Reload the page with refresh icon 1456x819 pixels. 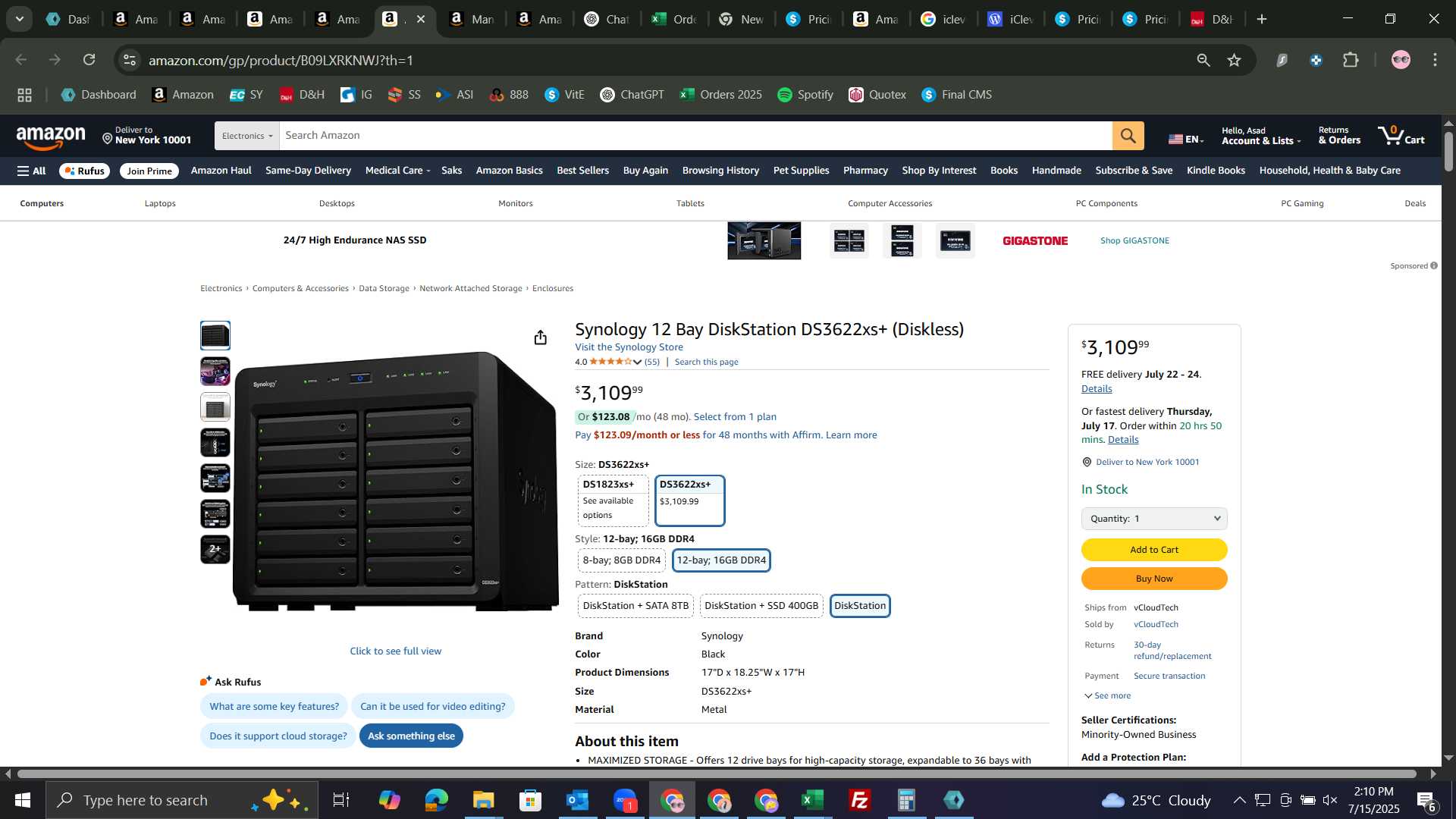89,60
